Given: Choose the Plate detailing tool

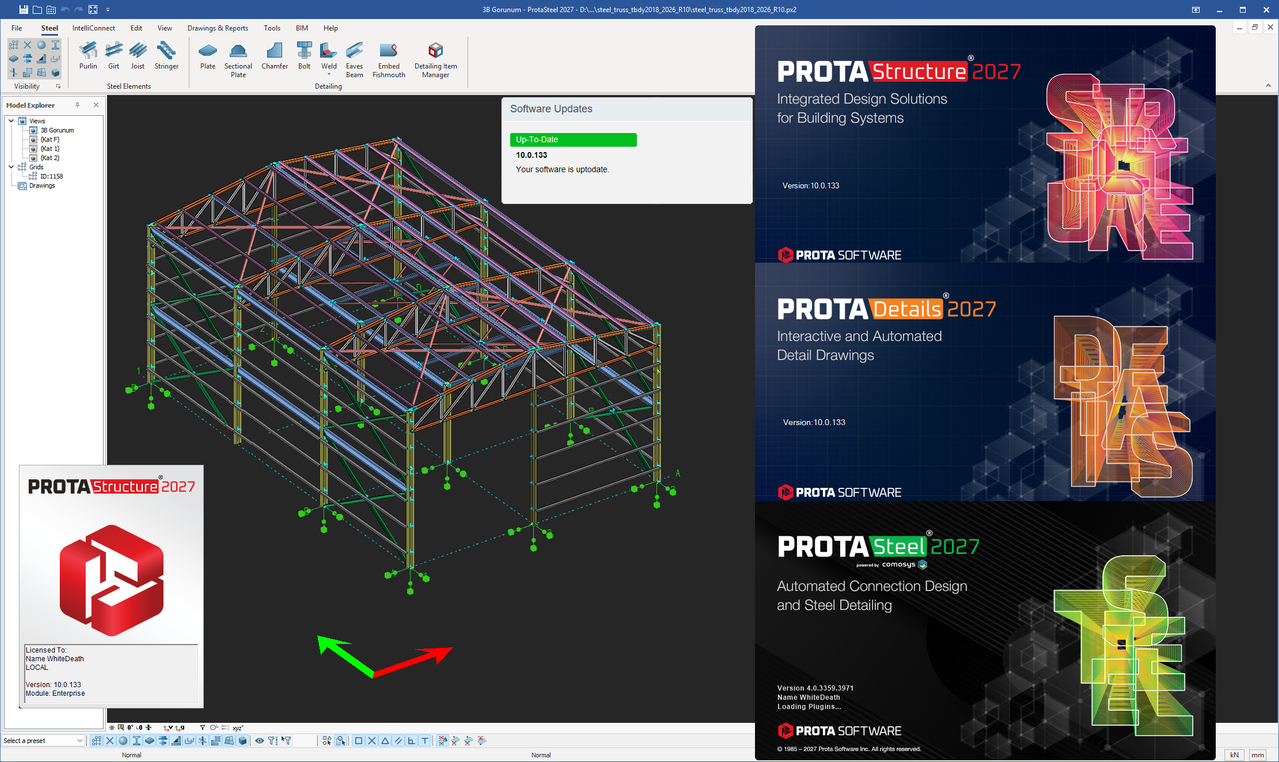Looking at the screenshot, I should [208, 56].
